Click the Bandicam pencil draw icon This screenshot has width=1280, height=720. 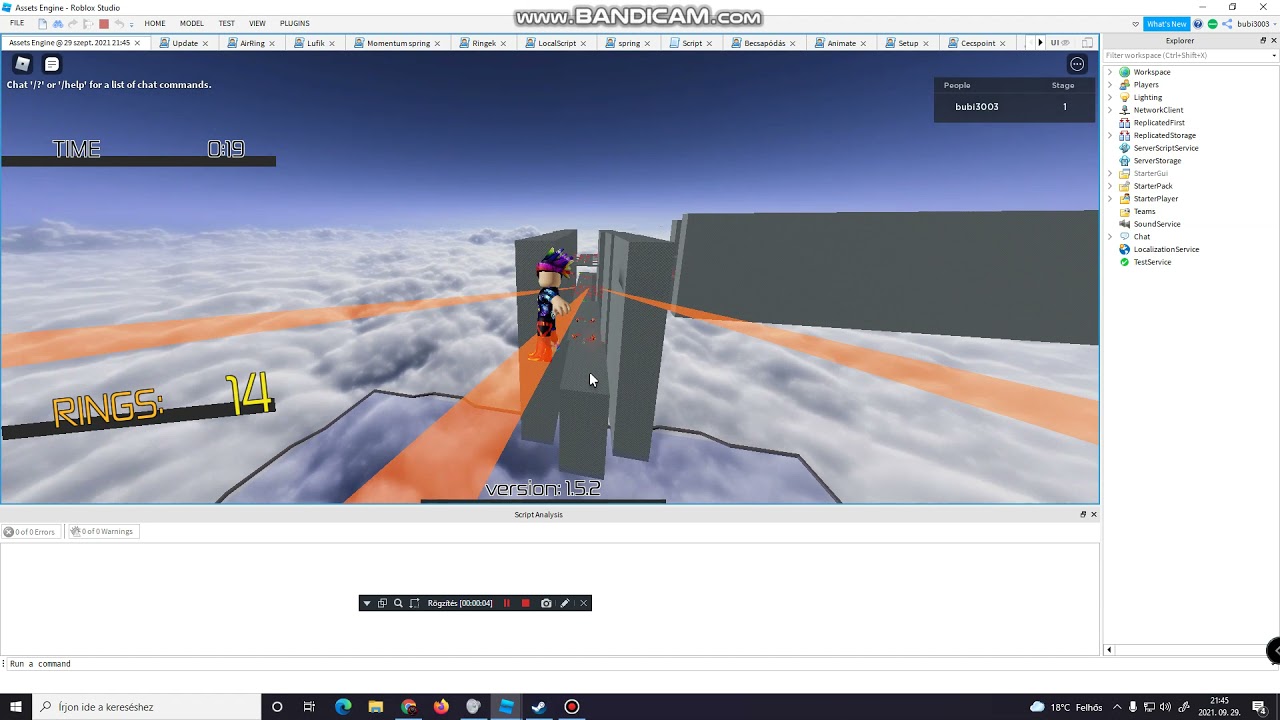coord(565,603)
